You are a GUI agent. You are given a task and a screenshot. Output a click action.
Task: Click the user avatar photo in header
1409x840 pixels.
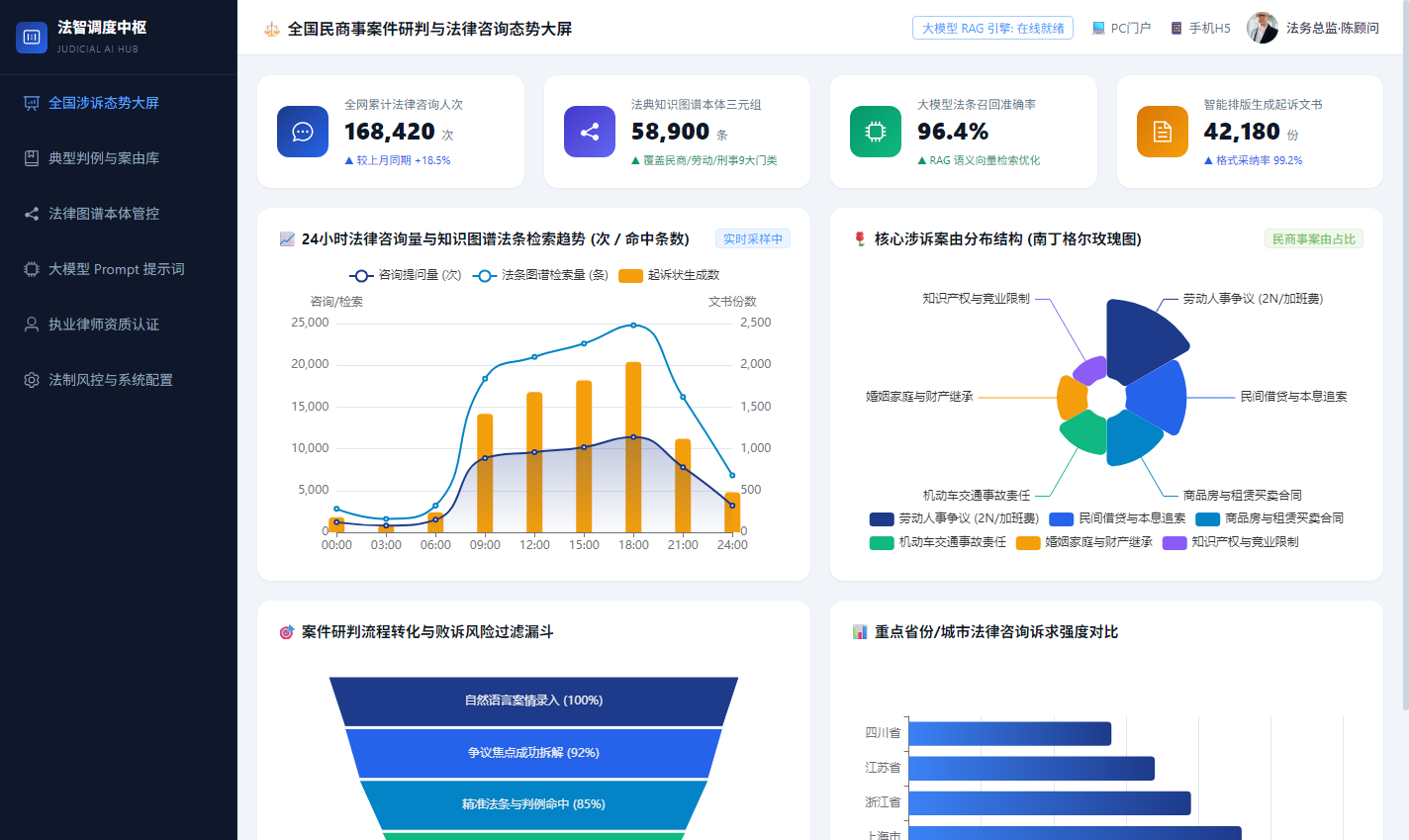pos(1263,28)
